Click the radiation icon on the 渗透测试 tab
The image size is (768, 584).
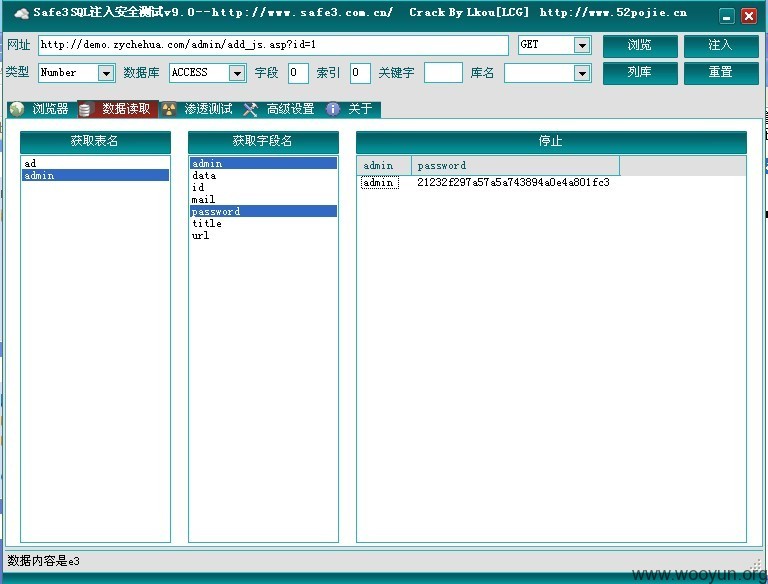point(169,109)
